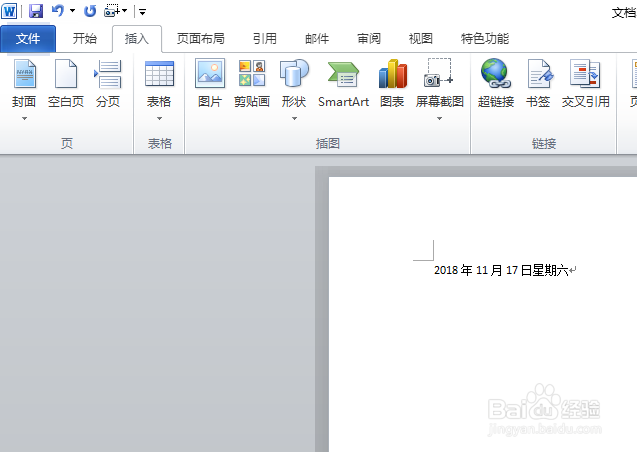Viewport: 637px width, 452px height.
Task: Open the 引用 (References) tab
Action: click(x=264, y=39)
